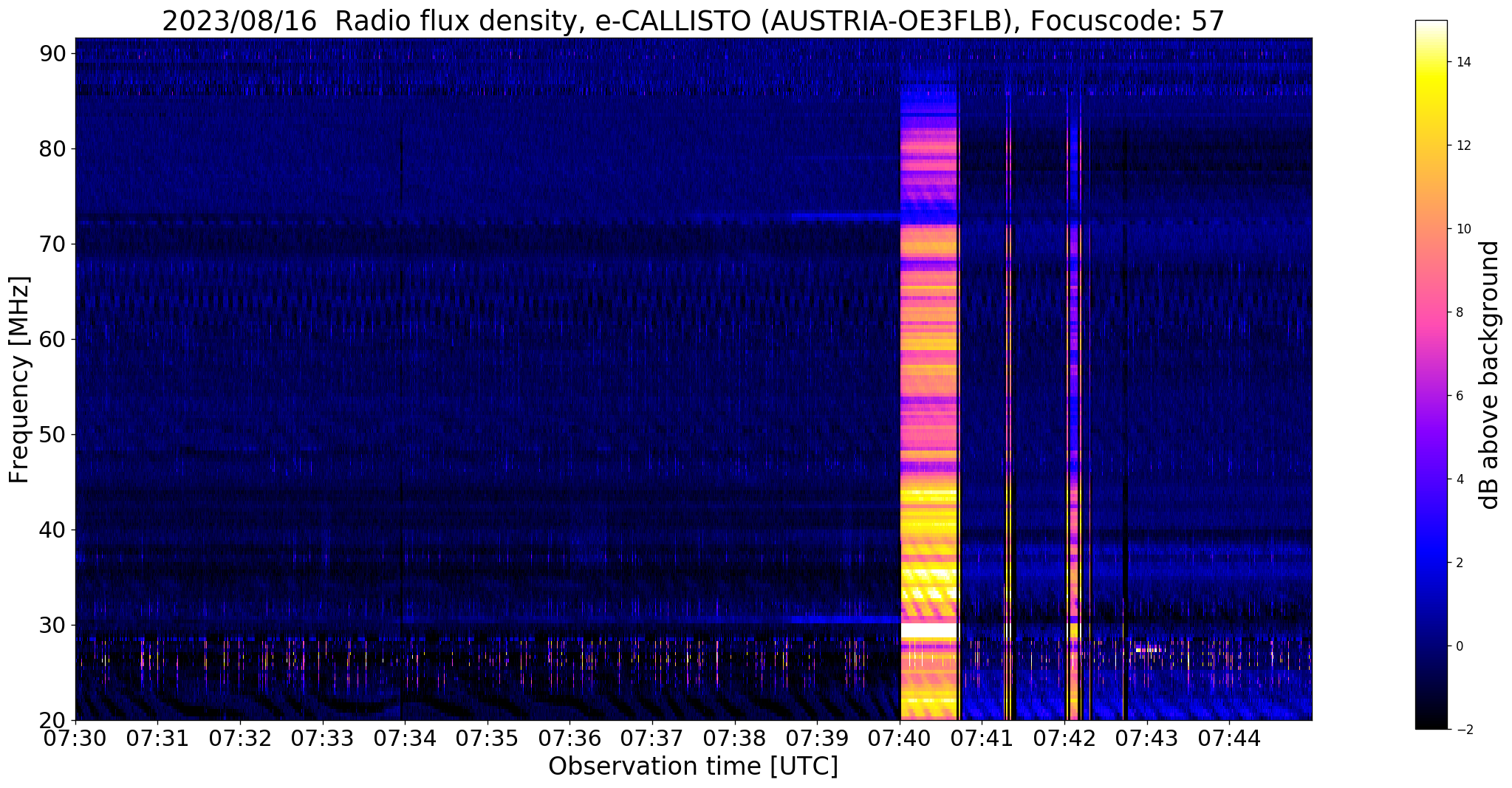Click the colorbar tick label 12
This screenshot has height=788, width=1512.
tap(1463, 145)
